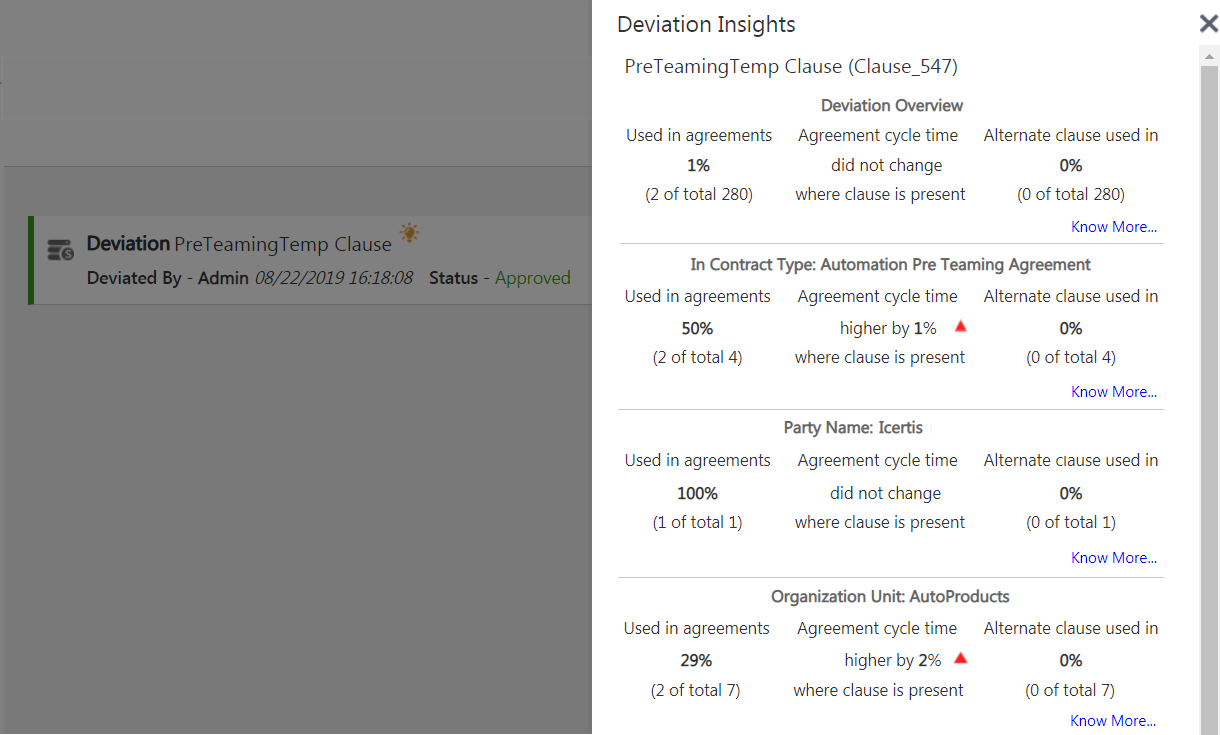The width and height of the screenshot is (1220, 735).
Task: Click the Party Name: Icertis section header
Action: point(853,428)
